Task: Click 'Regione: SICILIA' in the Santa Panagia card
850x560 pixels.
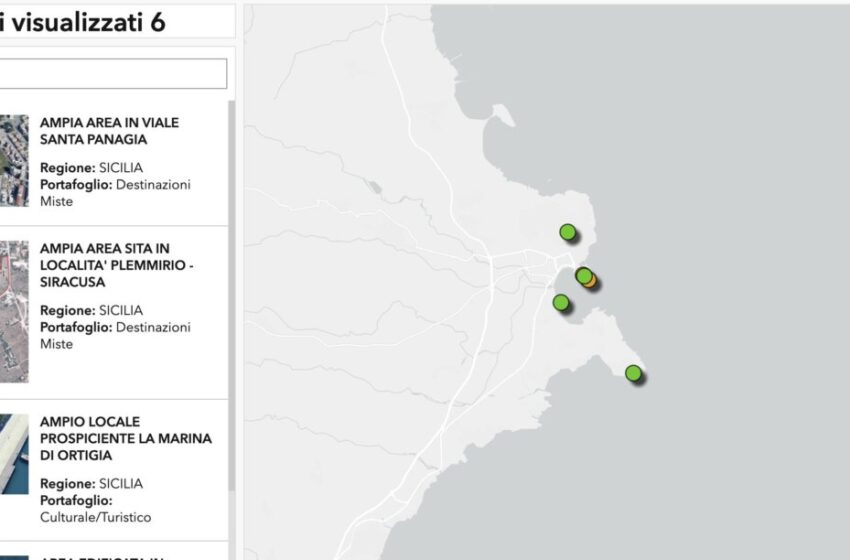Action: click(x=91, y=168)
